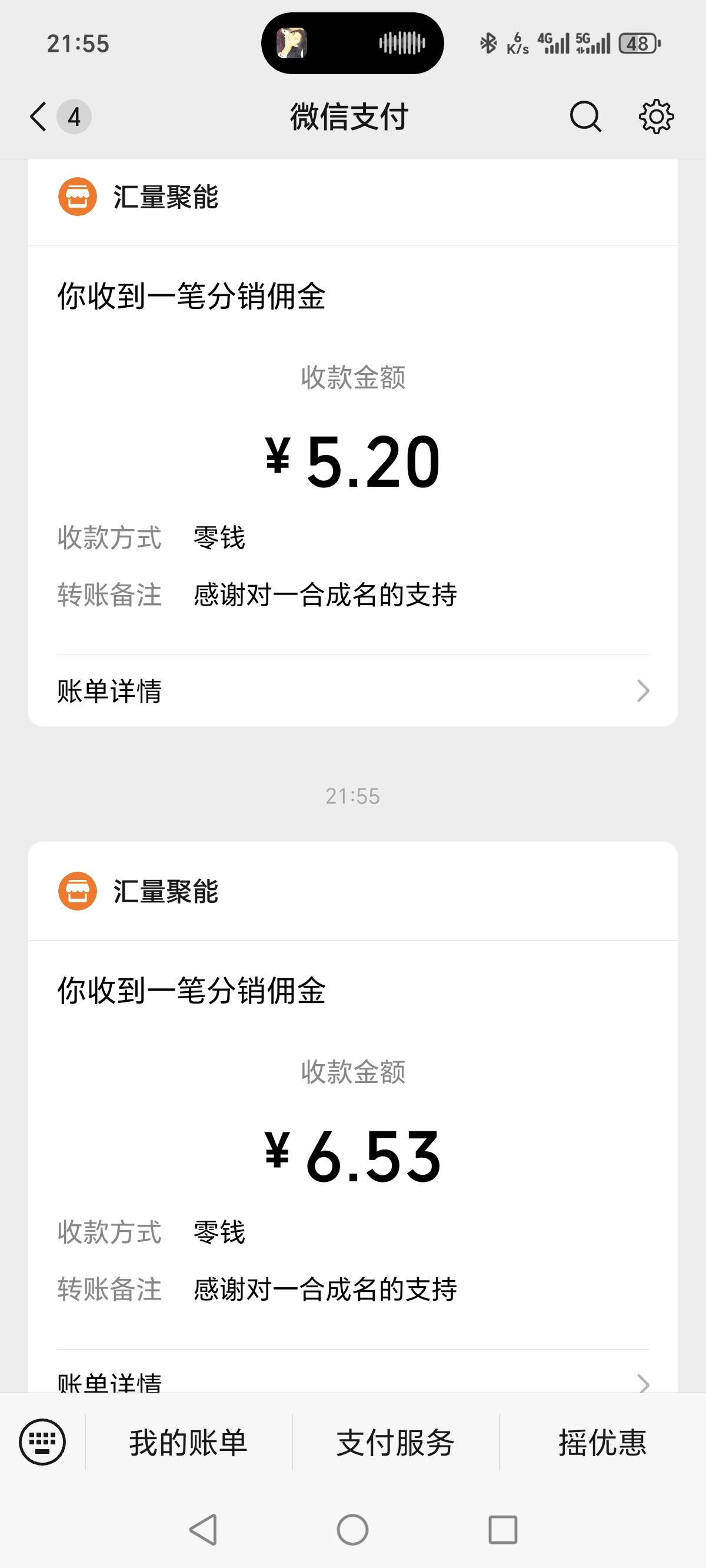Screen dimensions: 706x1568
Task: Open settings gear icon
Action: pyautogui.click(x=656, y=117)
